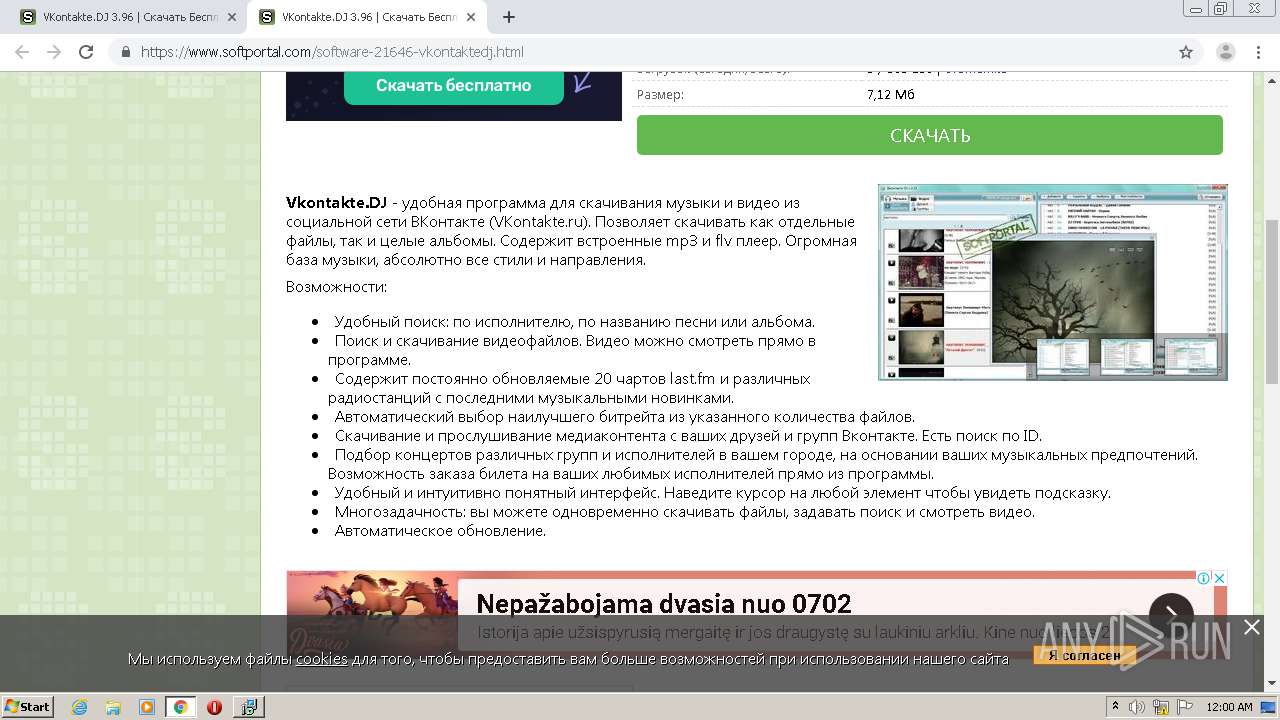
Task: Go back to the previous page
Action: (22, 52)
